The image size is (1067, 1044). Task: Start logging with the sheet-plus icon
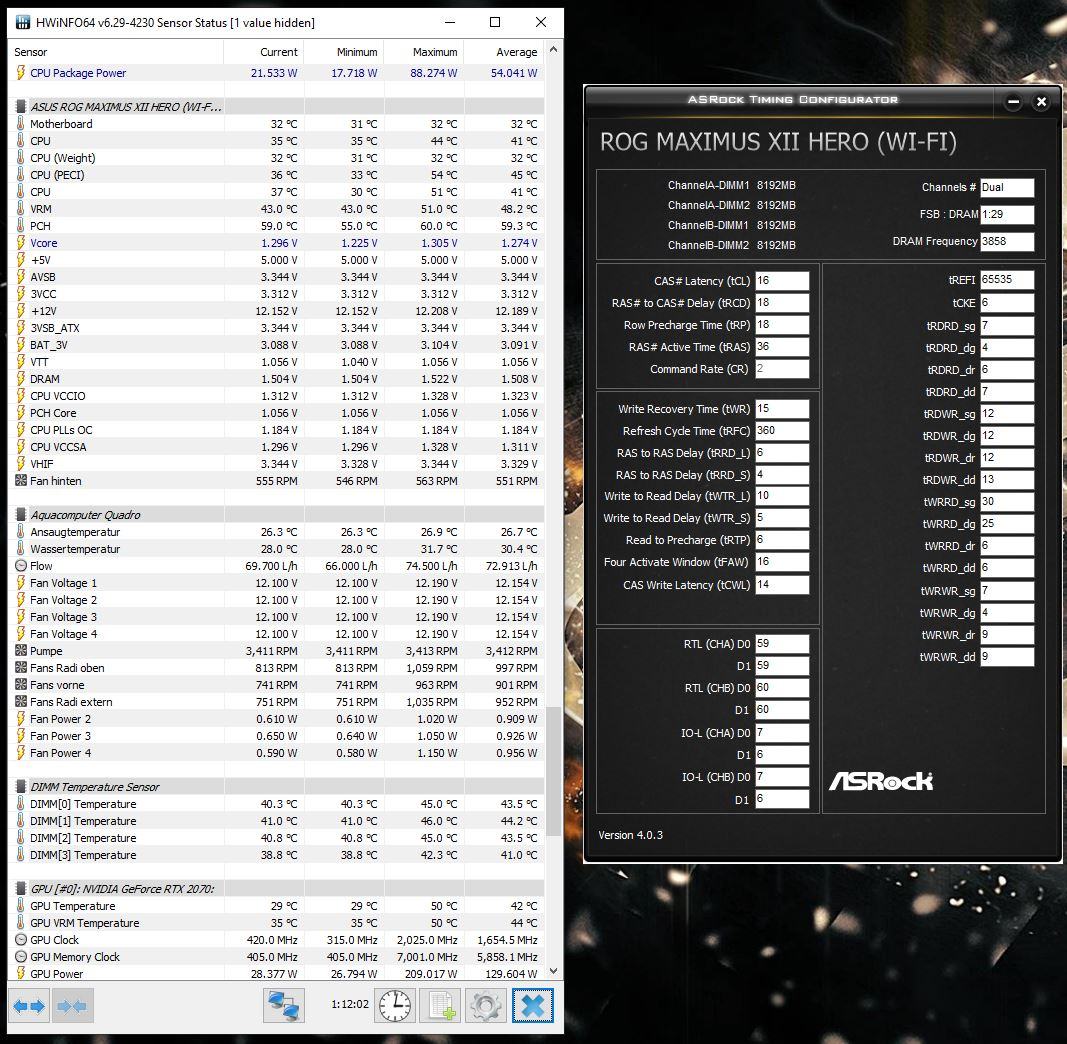tap(441, 1006)
